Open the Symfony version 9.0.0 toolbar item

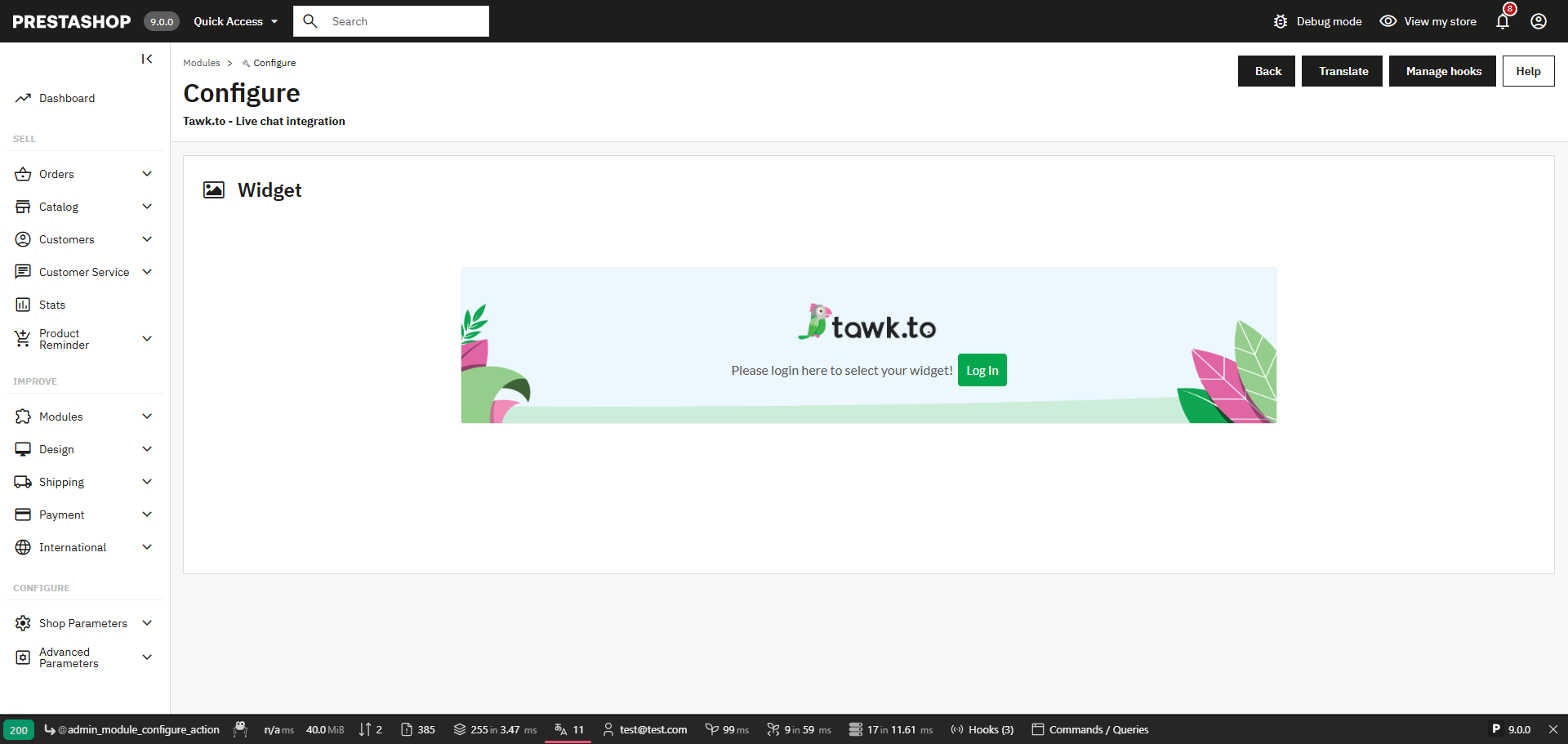click(x=1511, y=729)
